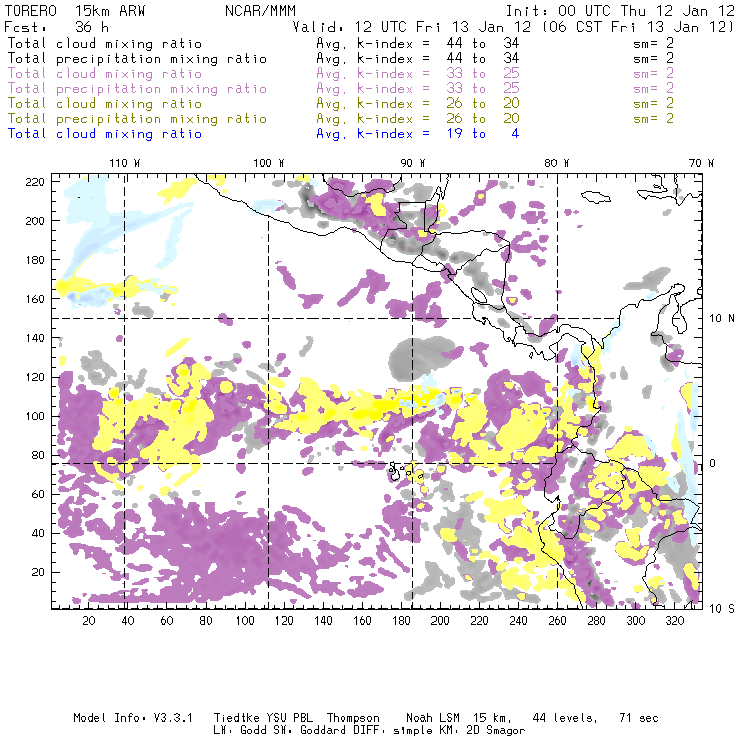Select black 'Total precipitation mixing ratio' legend label
Screen dimensions: 740x740
click(x=137, y=59)
